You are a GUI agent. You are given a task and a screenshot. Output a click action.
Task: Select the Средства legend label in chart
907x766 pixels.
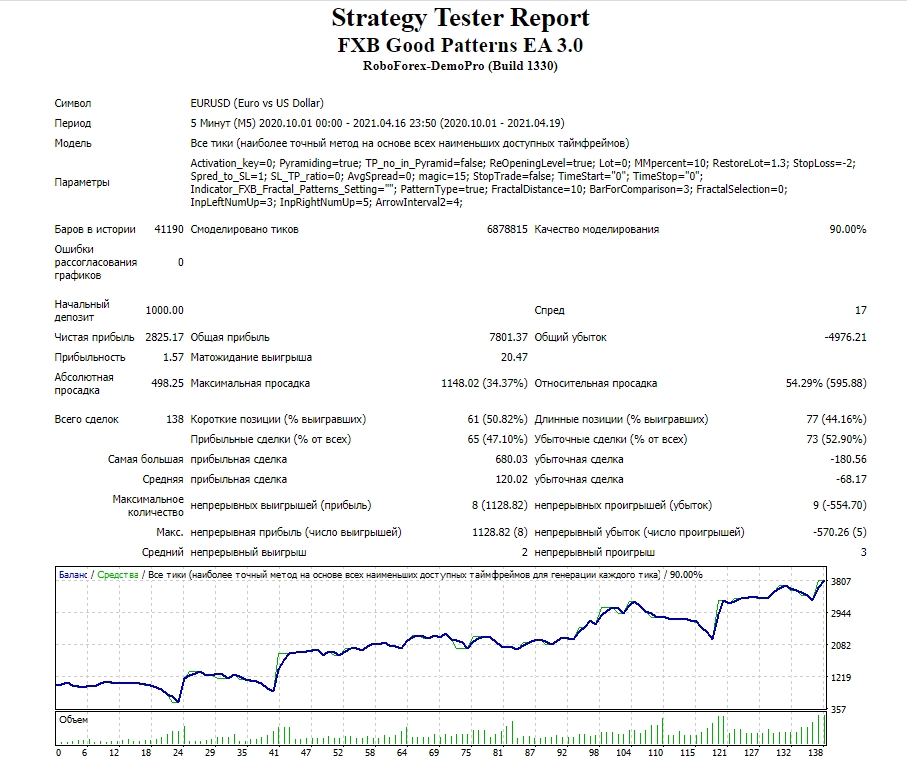point(118,574)
